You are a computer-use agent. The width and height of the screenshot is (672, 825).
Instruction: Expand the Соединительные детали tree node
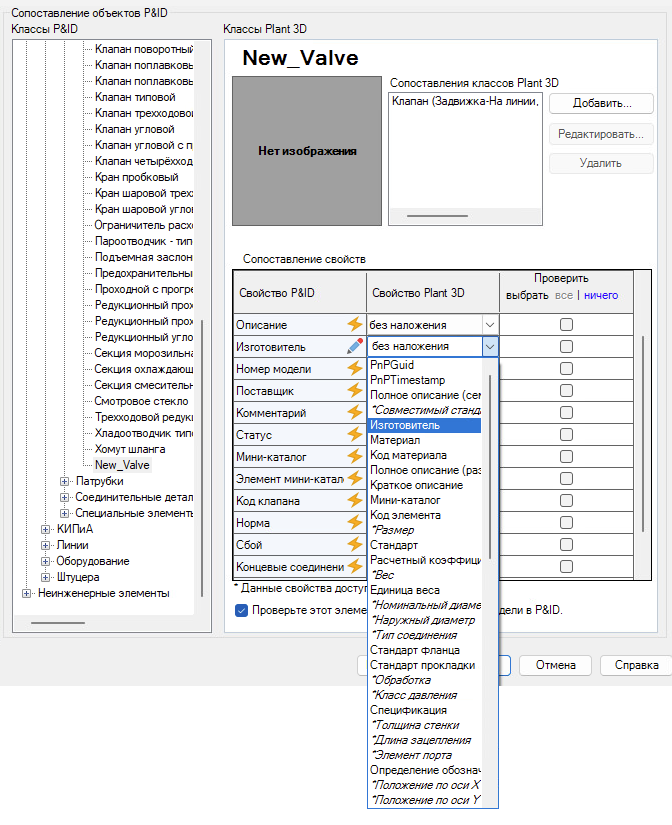pyautogui.click(x=64, y=497)
